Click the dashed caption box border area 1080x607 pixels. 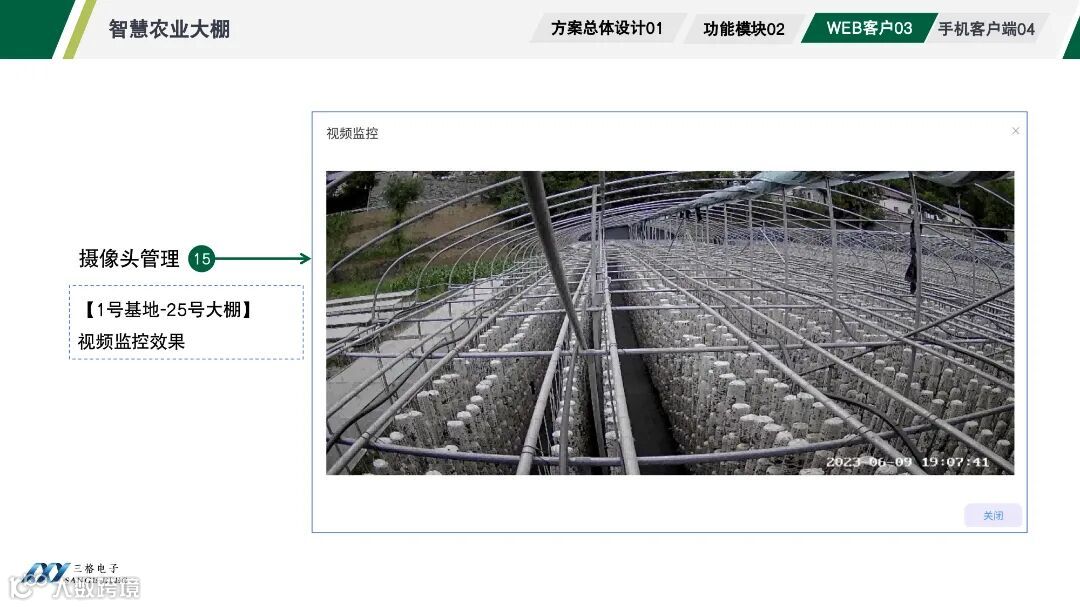tap(186, 322)
